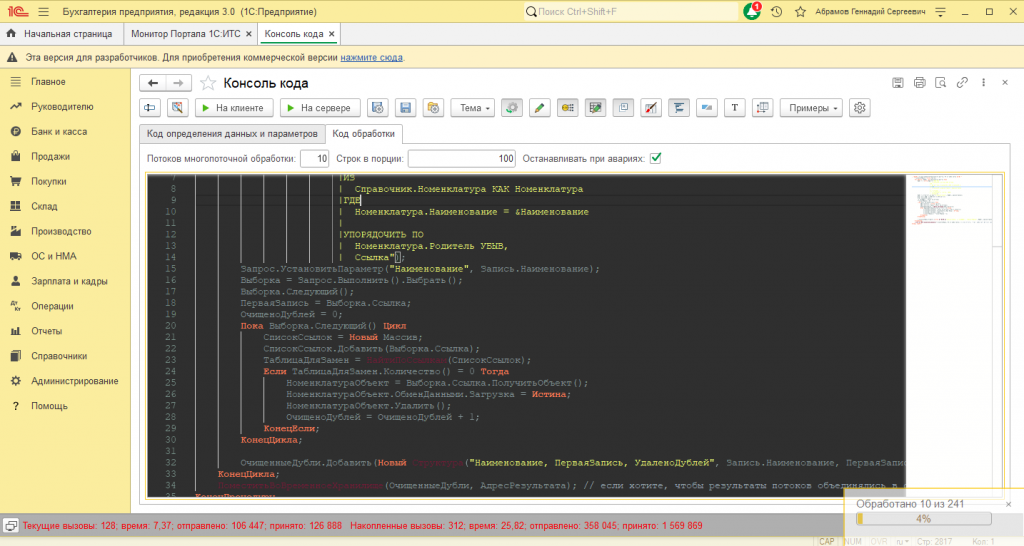1024x546 pixels.
Task: Go back with the left arrow button
Action: click(153, 83)
